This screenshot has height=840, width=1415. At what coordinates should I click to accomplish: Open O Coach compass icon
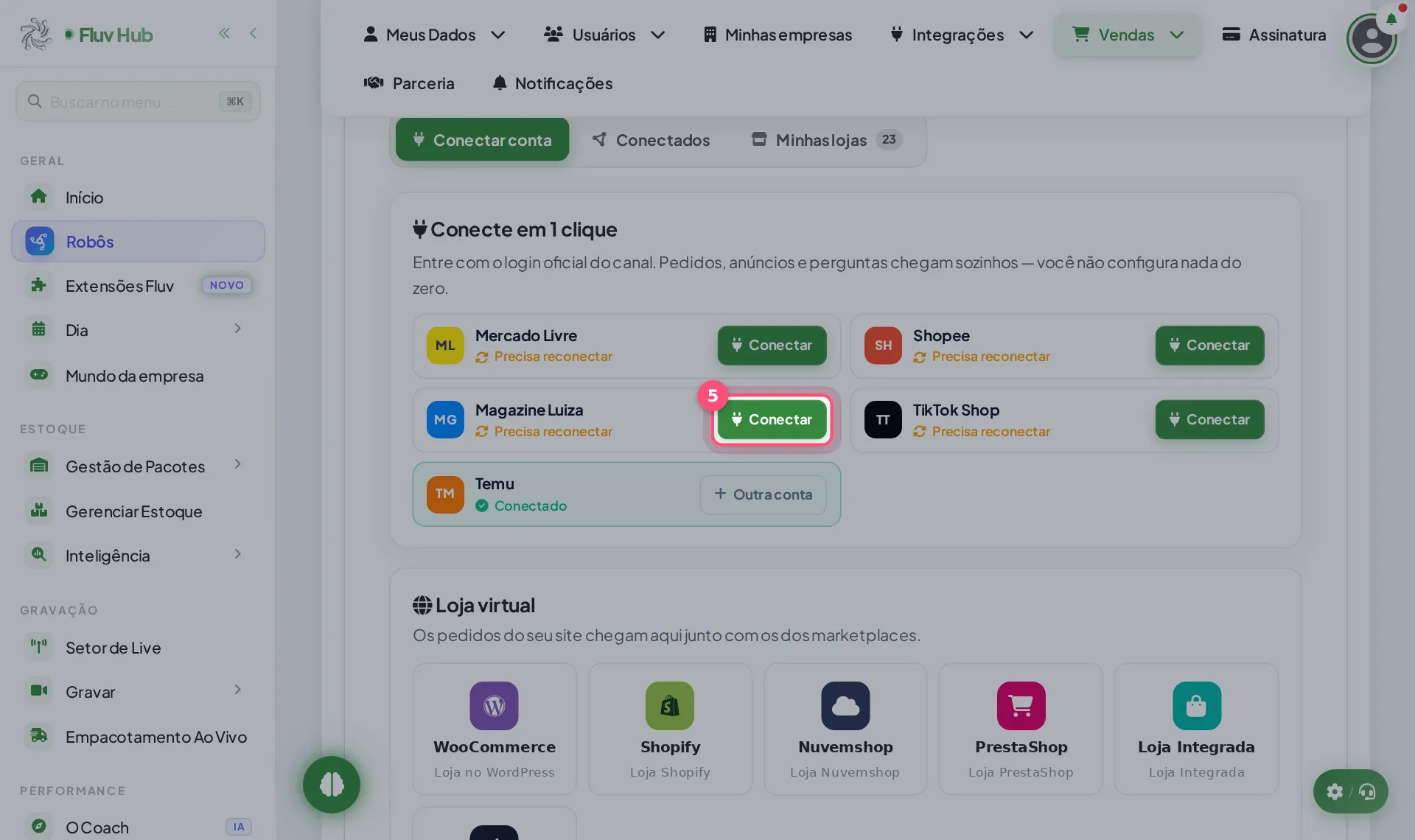point(39,827)
